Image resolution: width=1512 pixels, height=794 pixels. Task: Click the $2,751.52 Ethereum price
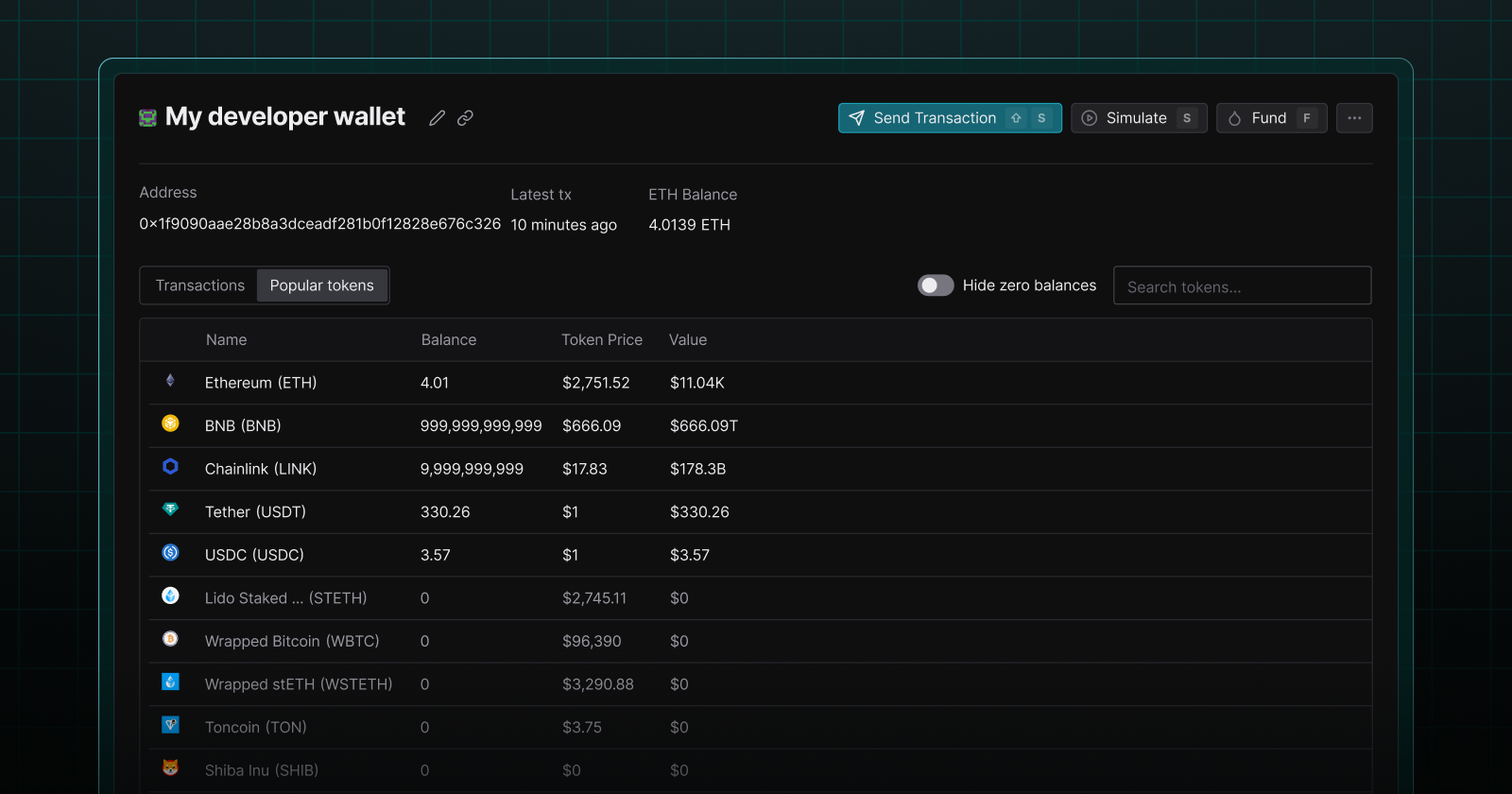tap(596, 383)
